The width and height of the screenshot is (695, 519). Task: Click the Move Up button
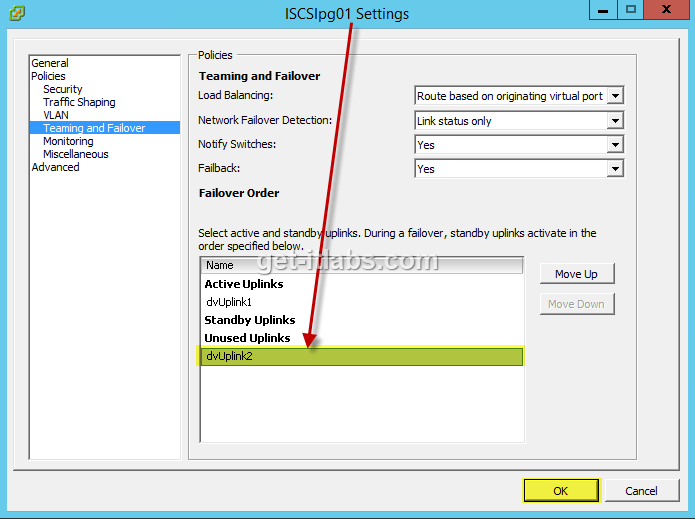tap(577, 274)
